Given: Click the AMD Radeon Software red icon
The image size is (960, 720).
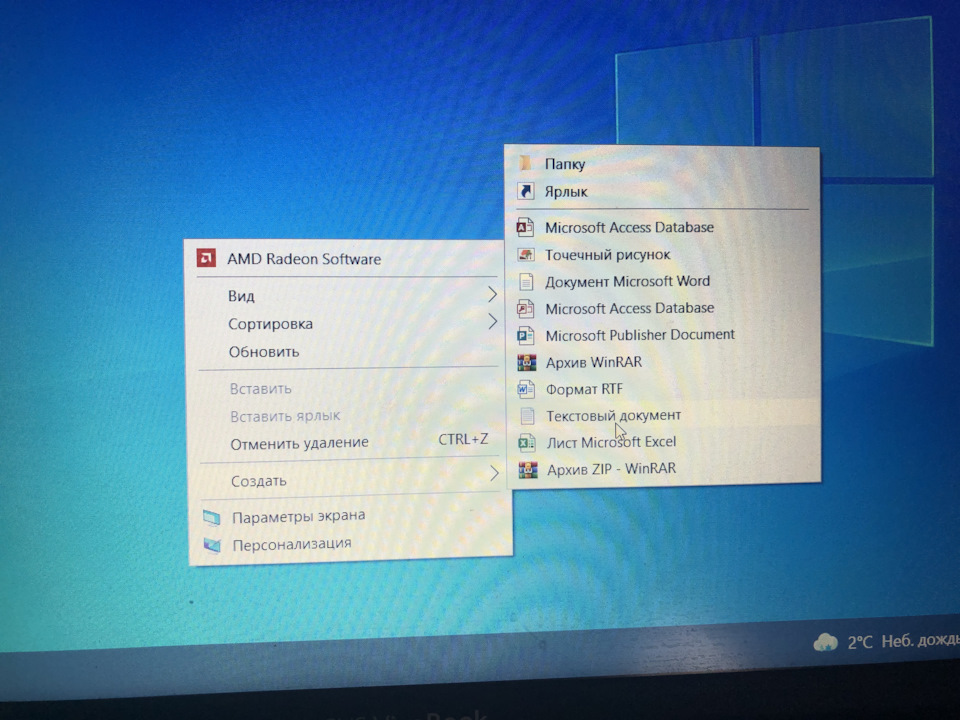Looking at the screenshot, I should (x=206, y=258).
